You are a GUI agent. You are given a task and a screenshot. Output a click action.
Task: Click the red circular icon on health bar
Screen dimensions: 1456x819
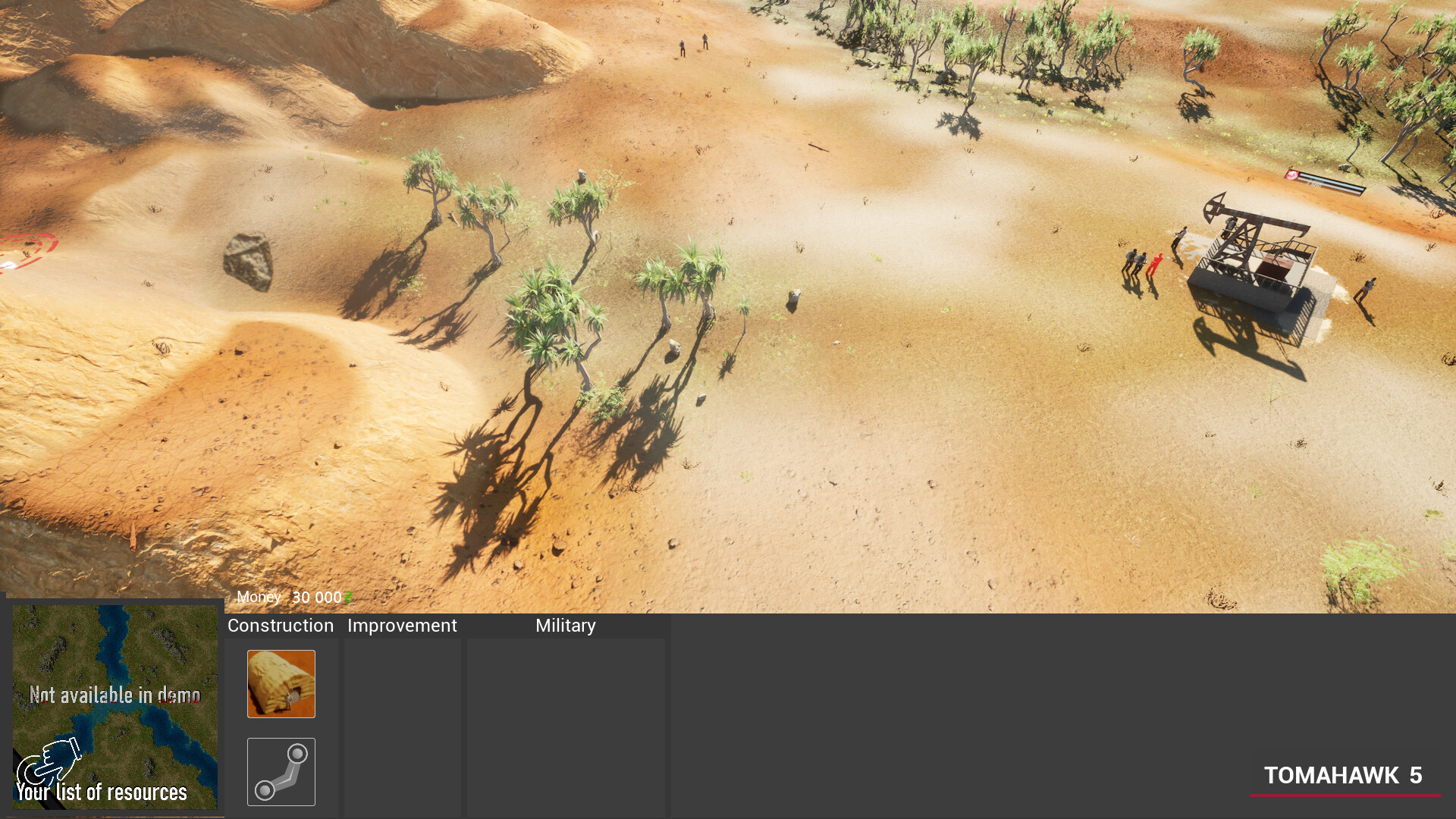[1291, 175]
